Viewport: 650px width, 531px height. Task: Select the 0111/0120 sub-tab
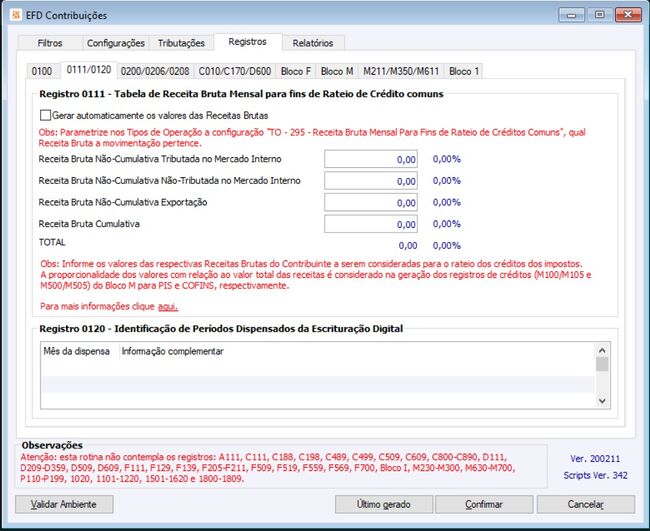pos(89,70)
